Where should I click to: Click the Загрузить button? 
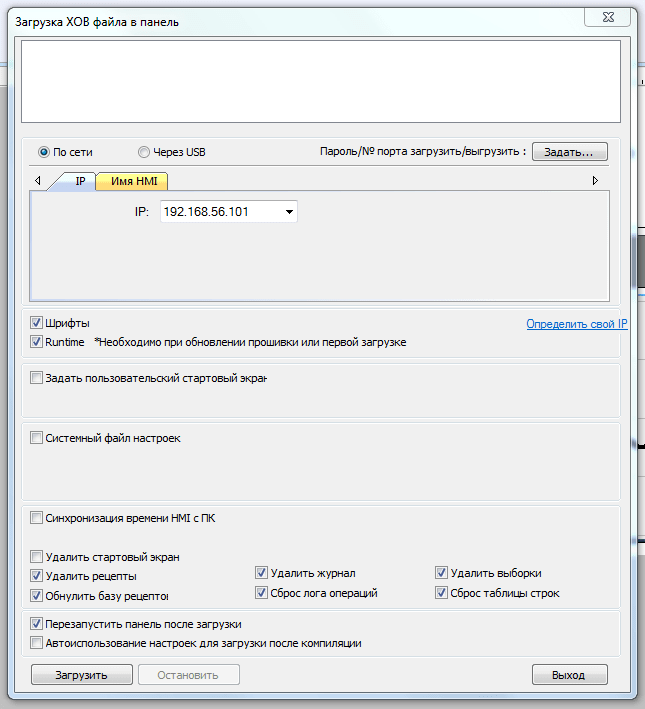tap(82, 675)
